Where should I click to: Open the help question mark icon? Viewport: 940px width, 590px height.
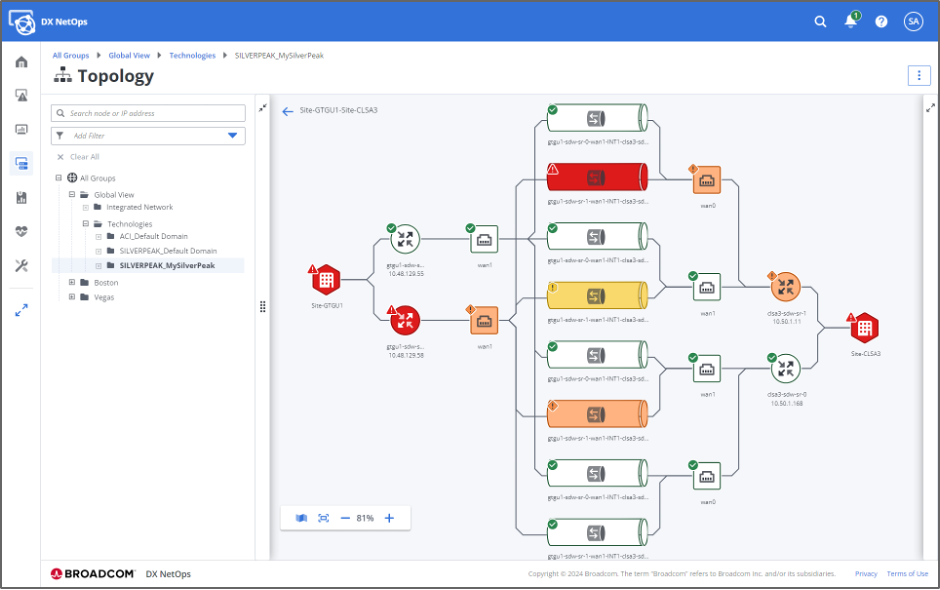[881, 21]
